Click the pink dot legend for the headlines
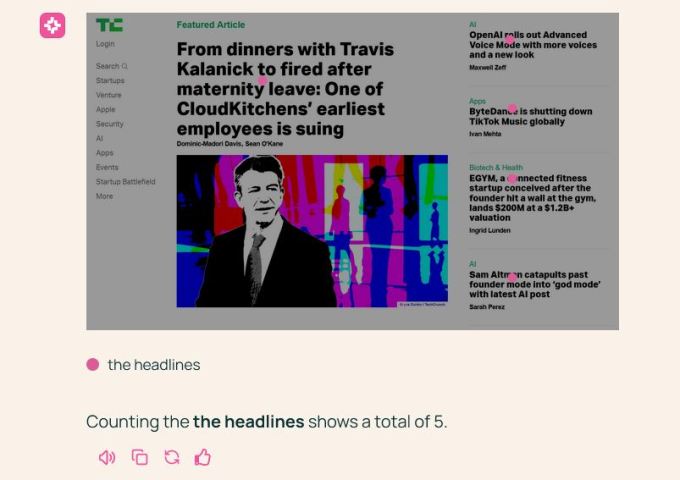Screen dimensions: 680x480 92,365
